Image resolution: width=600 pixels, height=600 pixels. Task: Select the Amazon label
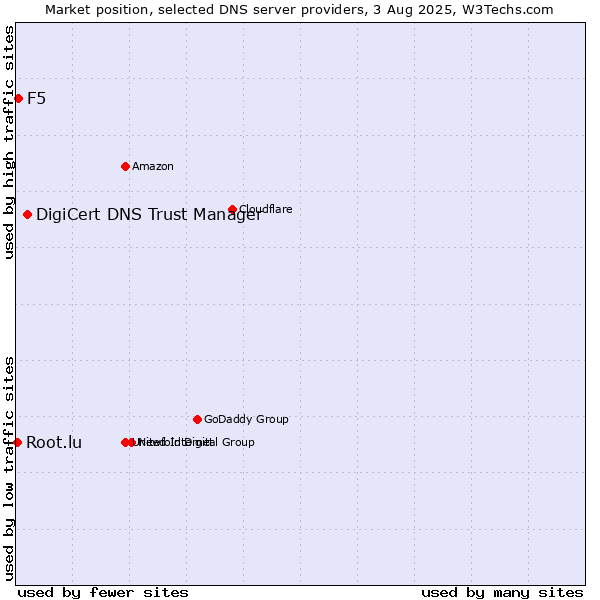pyautogui.click(x=153, y=166)
